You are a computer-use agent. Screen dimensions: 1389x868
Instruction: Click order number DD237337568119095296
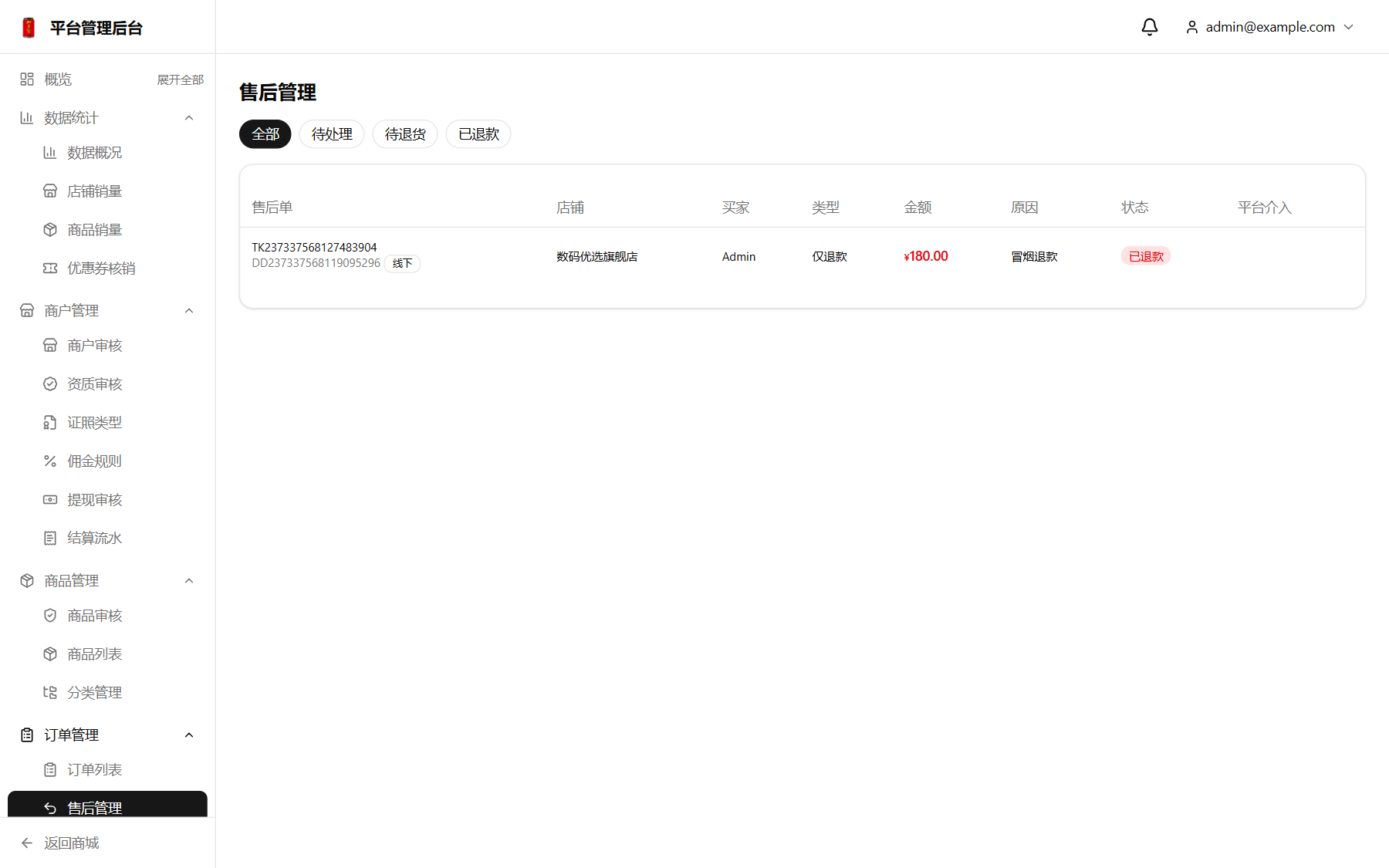316,263
